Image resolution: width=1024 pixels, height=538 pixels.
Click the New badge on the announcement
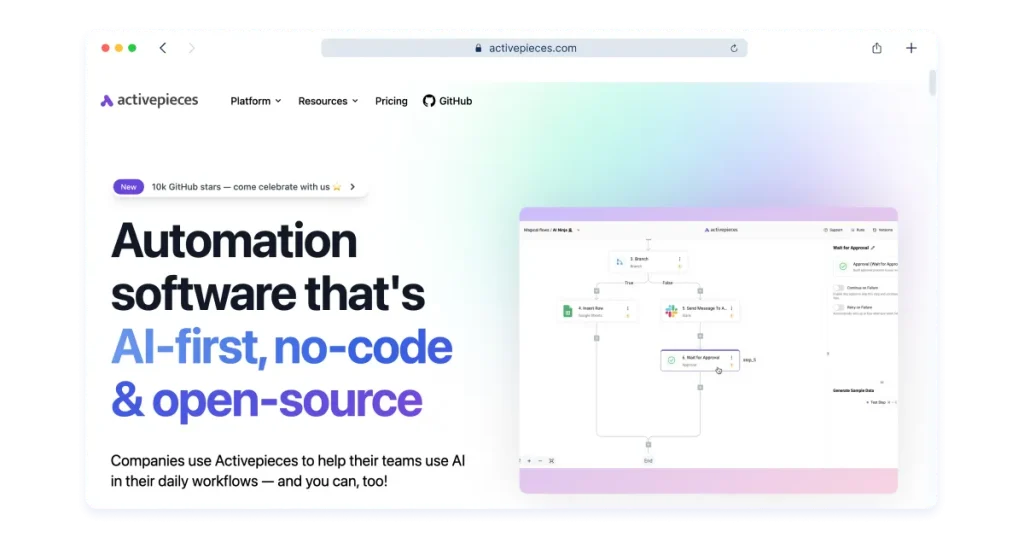coord(129,187)
